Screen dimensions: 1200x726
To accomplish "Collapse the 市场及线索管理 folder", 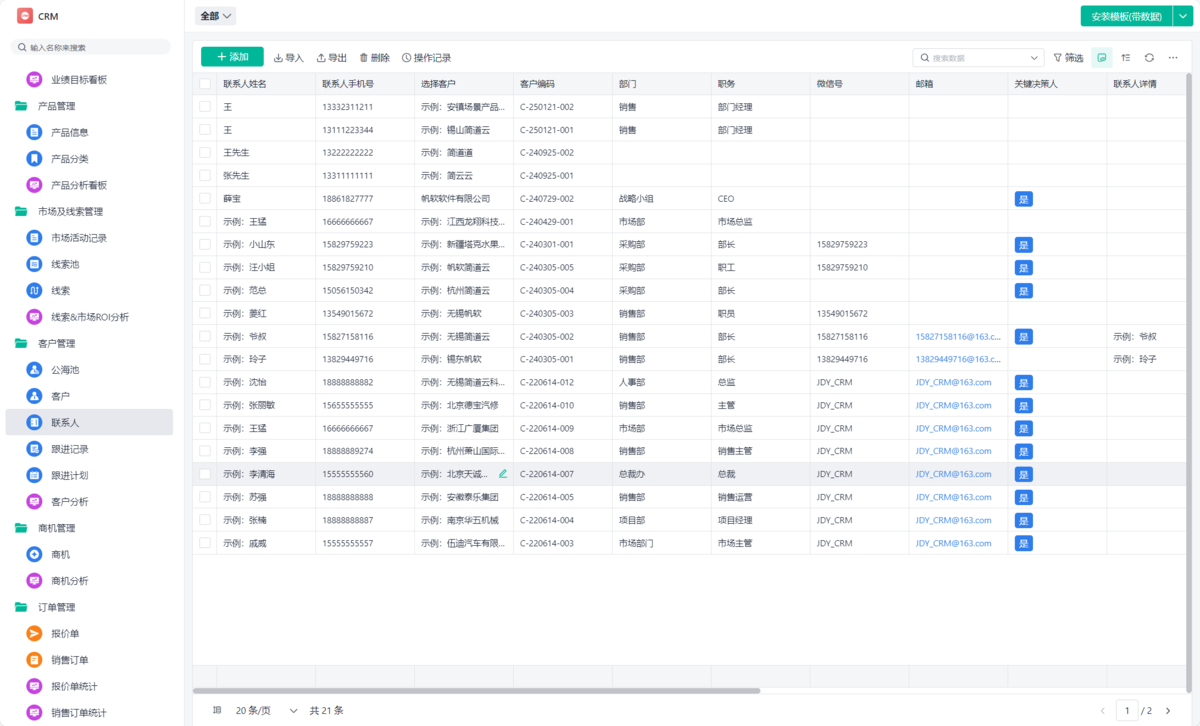I will pos(21,211).
